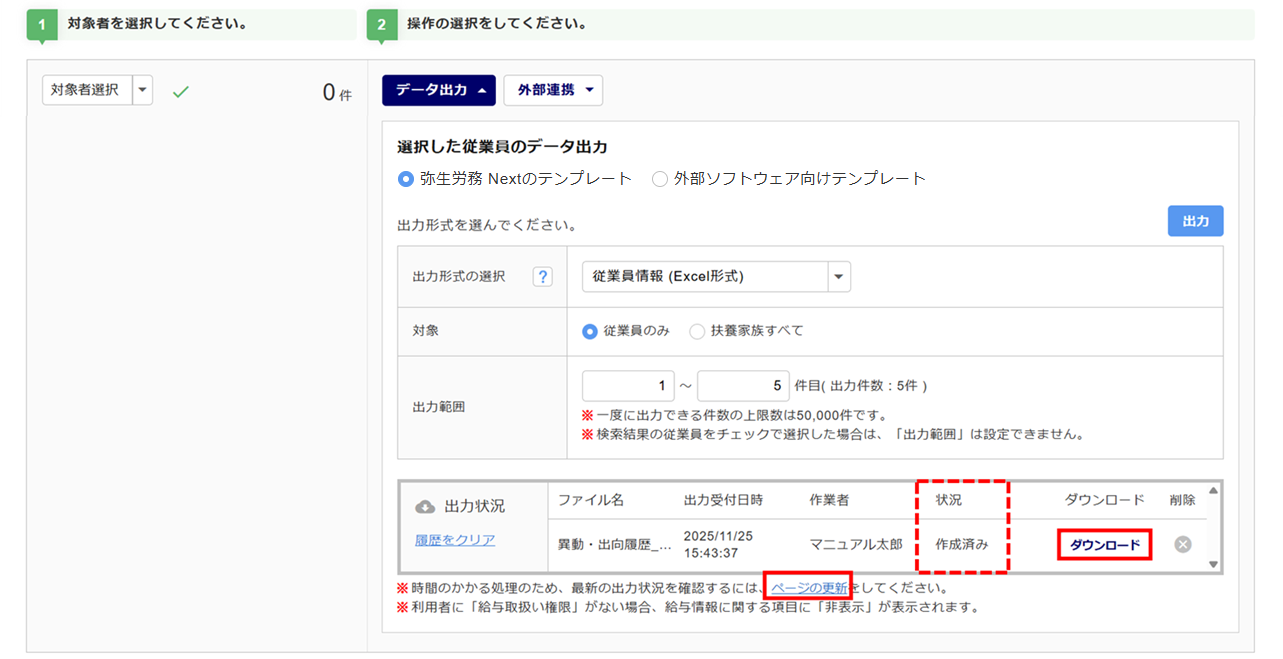Select the 従業員のみ radio button
This screenshot has height=659, width=1283.
[590, 330]
